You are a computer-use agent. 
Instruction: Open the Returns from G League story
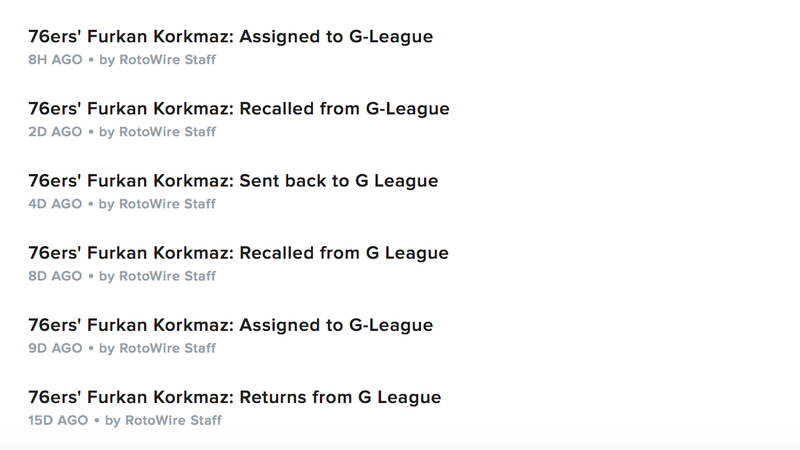(x=235, y=397)
